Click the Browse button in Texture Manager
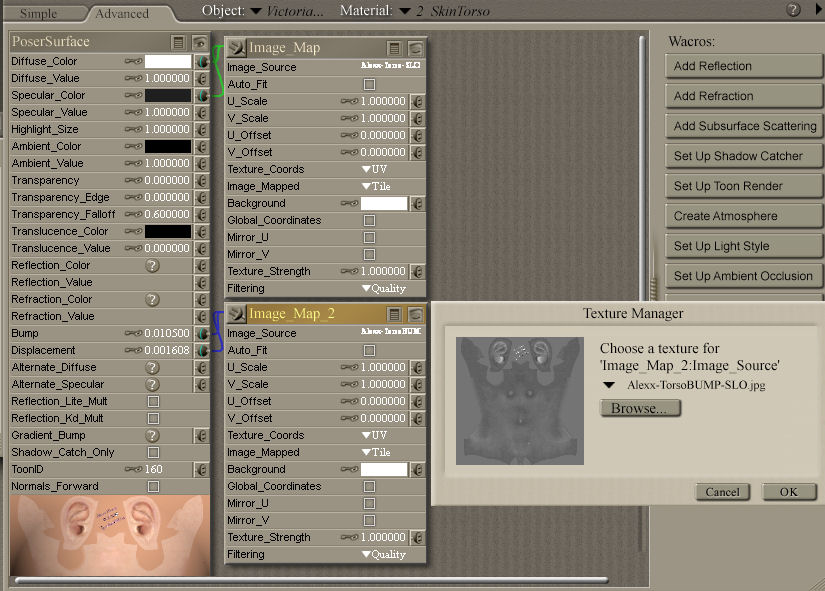This screenshot has height=591, width=825. coord(640,408)
